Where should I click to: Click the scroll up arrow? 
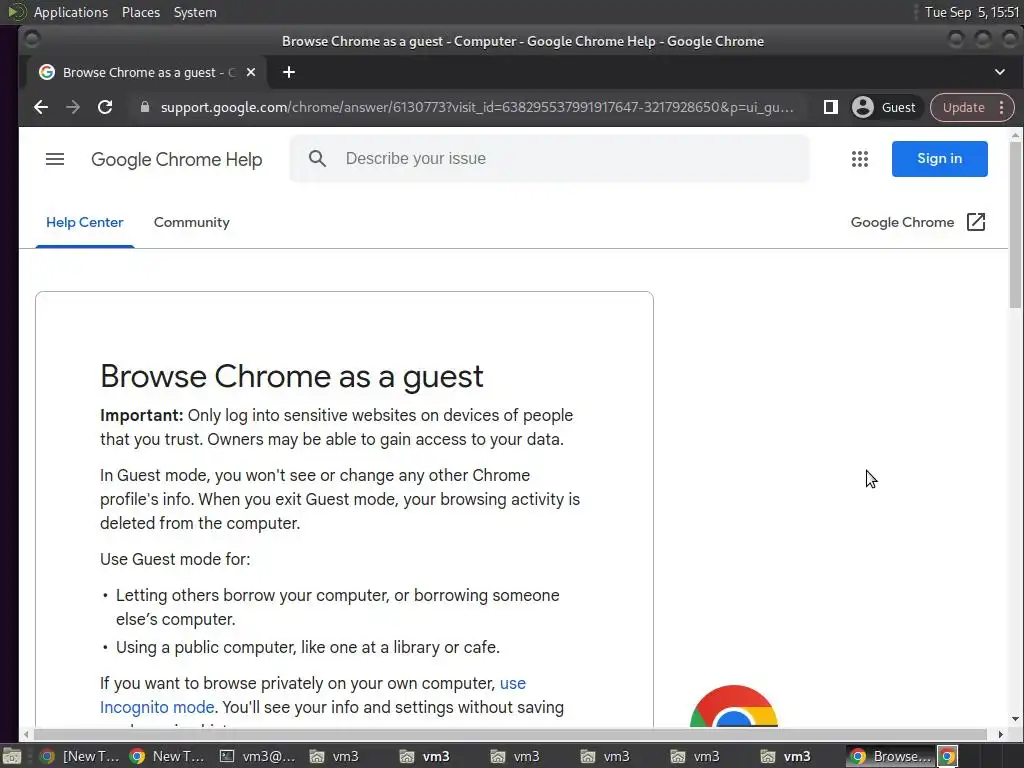[1015, 136]
